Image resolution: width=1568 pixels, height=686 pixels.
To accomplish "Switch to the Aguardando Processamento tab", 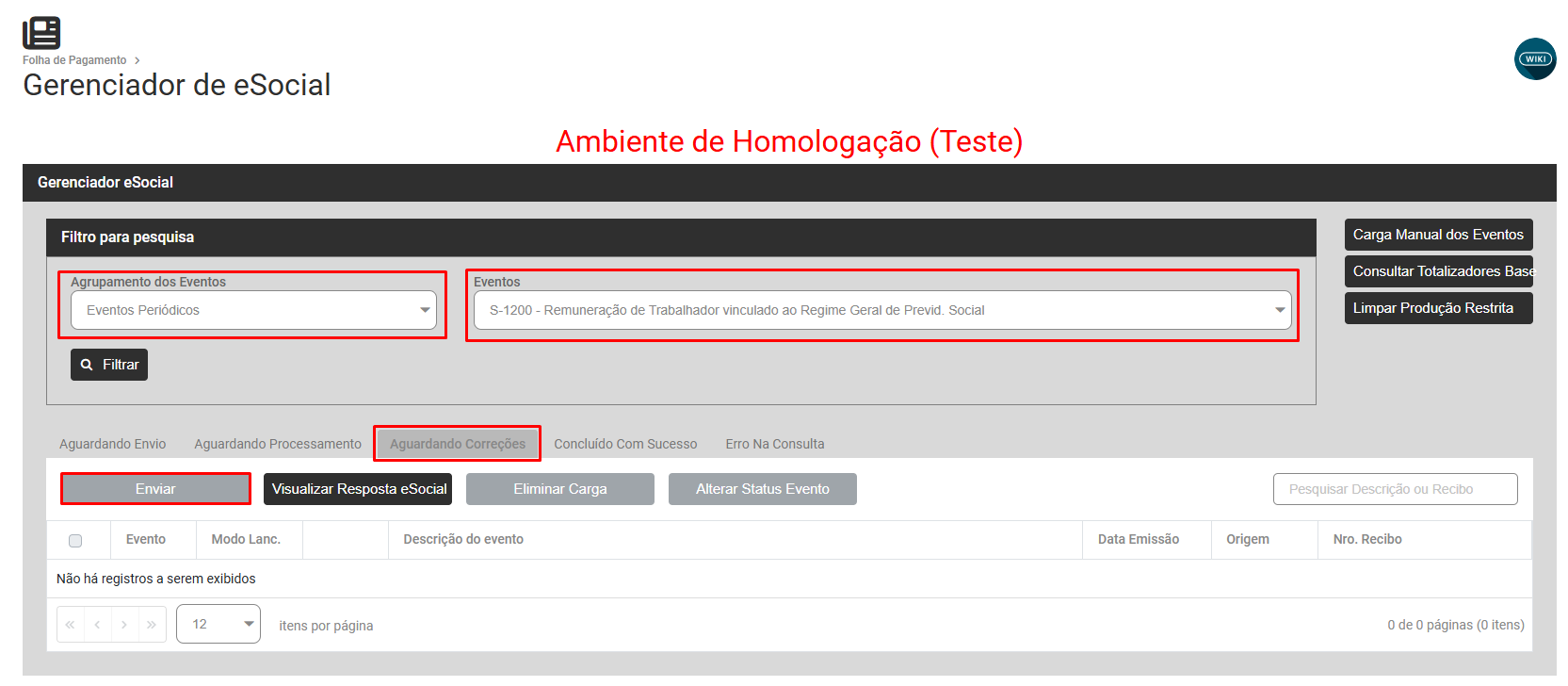I will tap(278, 444).
